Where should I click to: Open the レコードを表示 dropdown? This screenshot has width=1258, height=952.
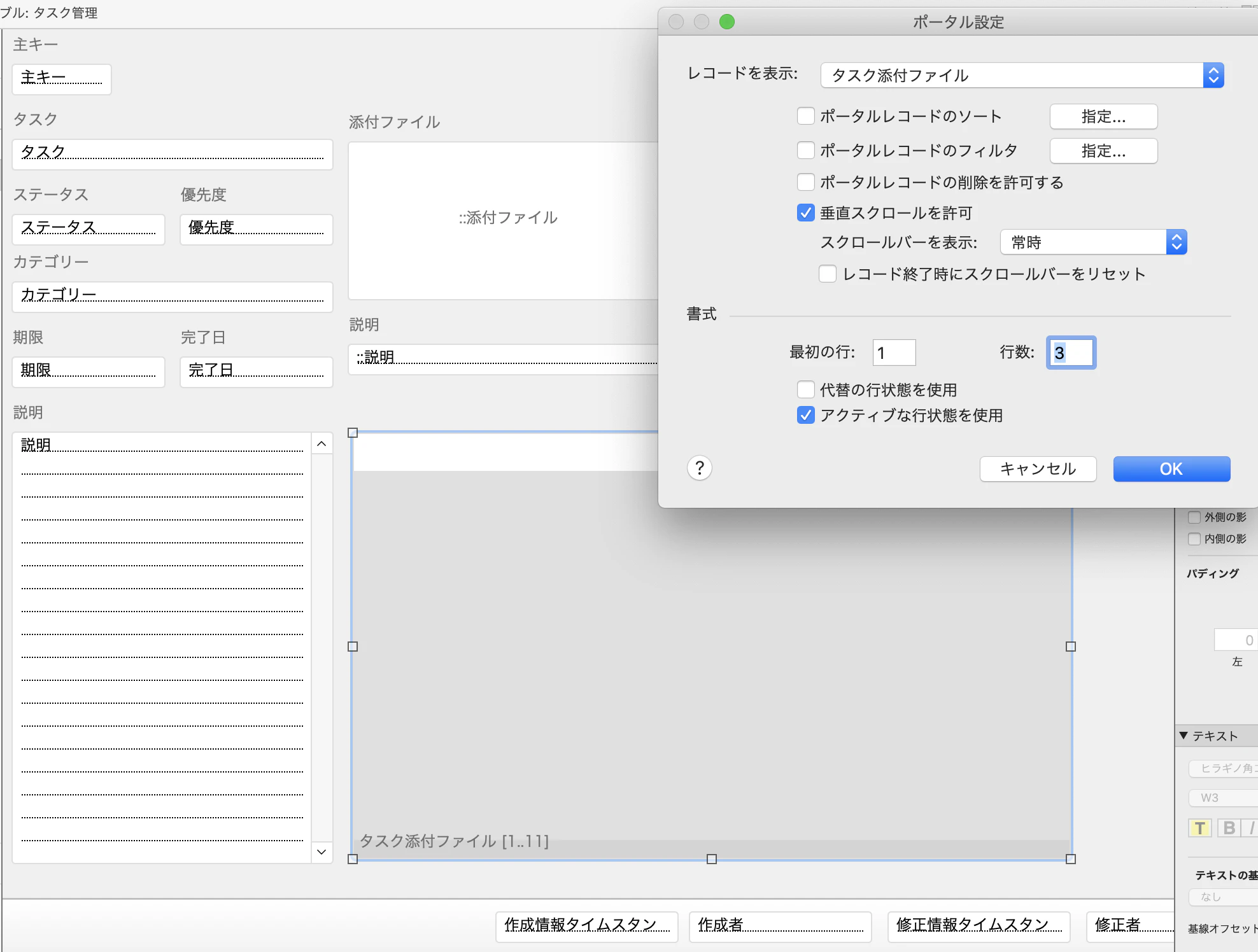(x=1022, y=75)
